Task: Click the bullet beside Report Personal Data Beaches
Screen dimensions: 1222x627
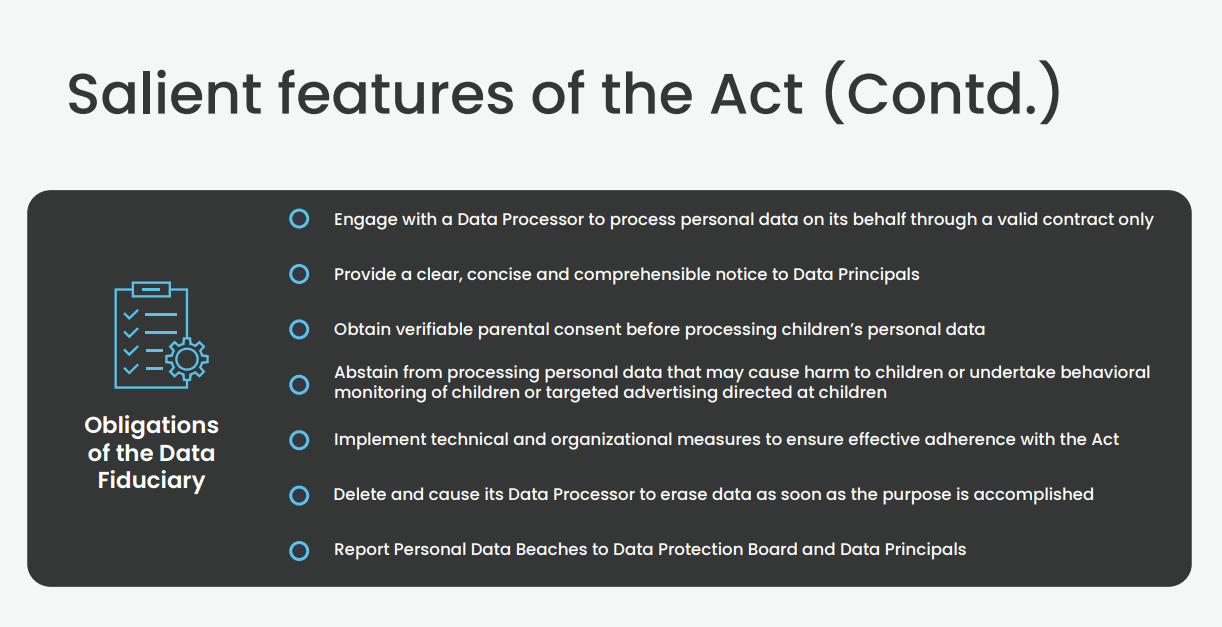Action: [299, 550]
